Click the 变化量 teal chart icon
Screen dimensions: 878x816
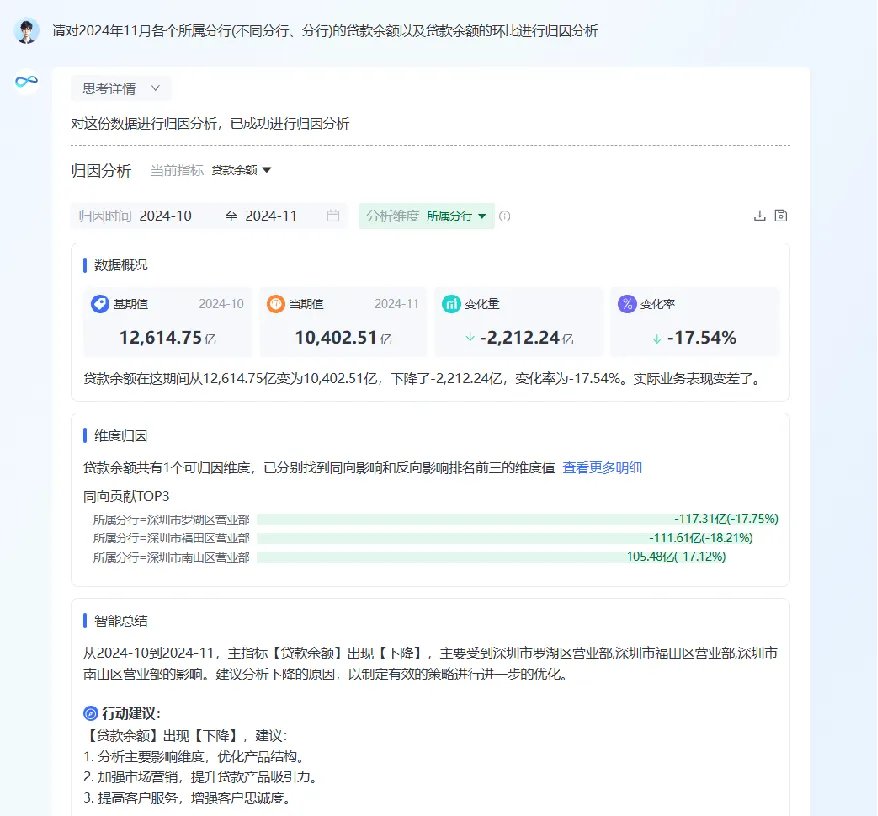(x=451, y=304)
